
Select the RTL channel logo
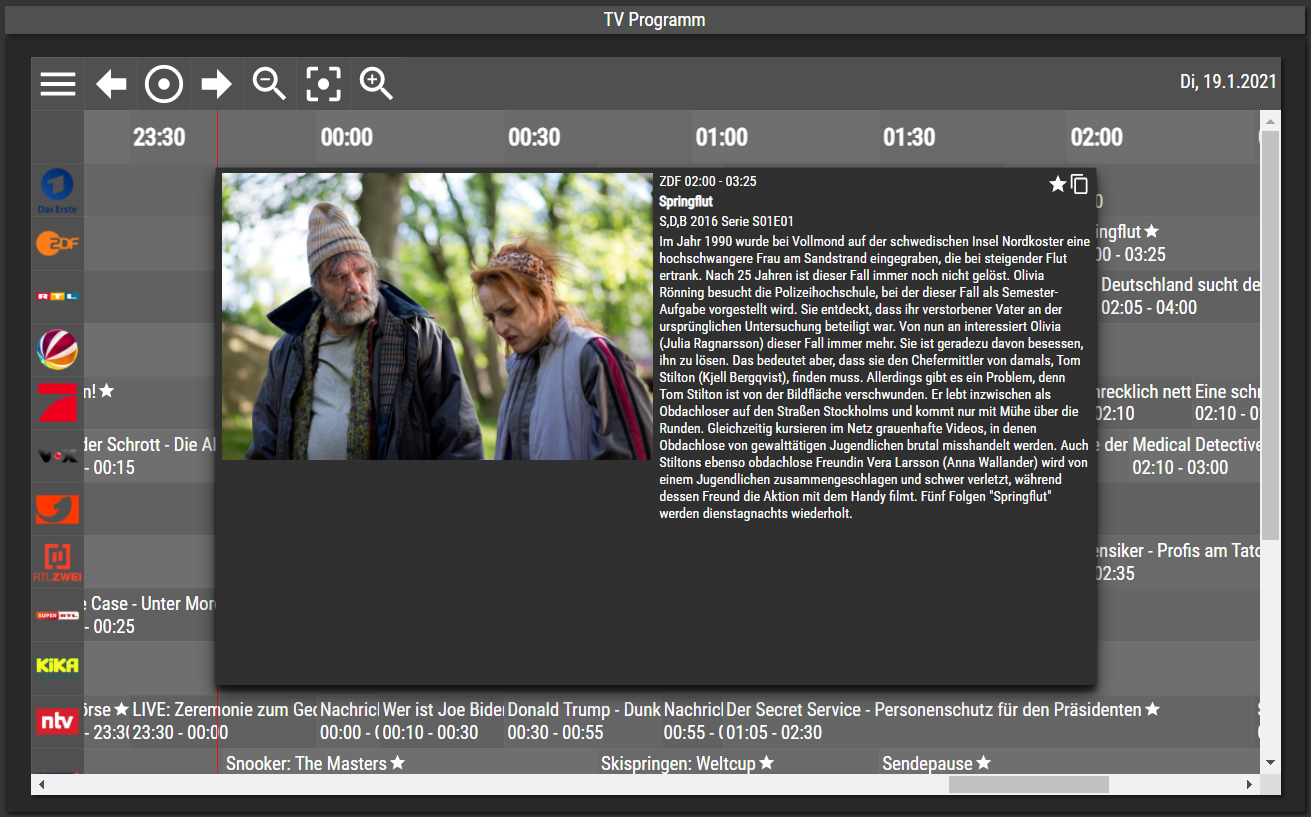coord(57,296)
